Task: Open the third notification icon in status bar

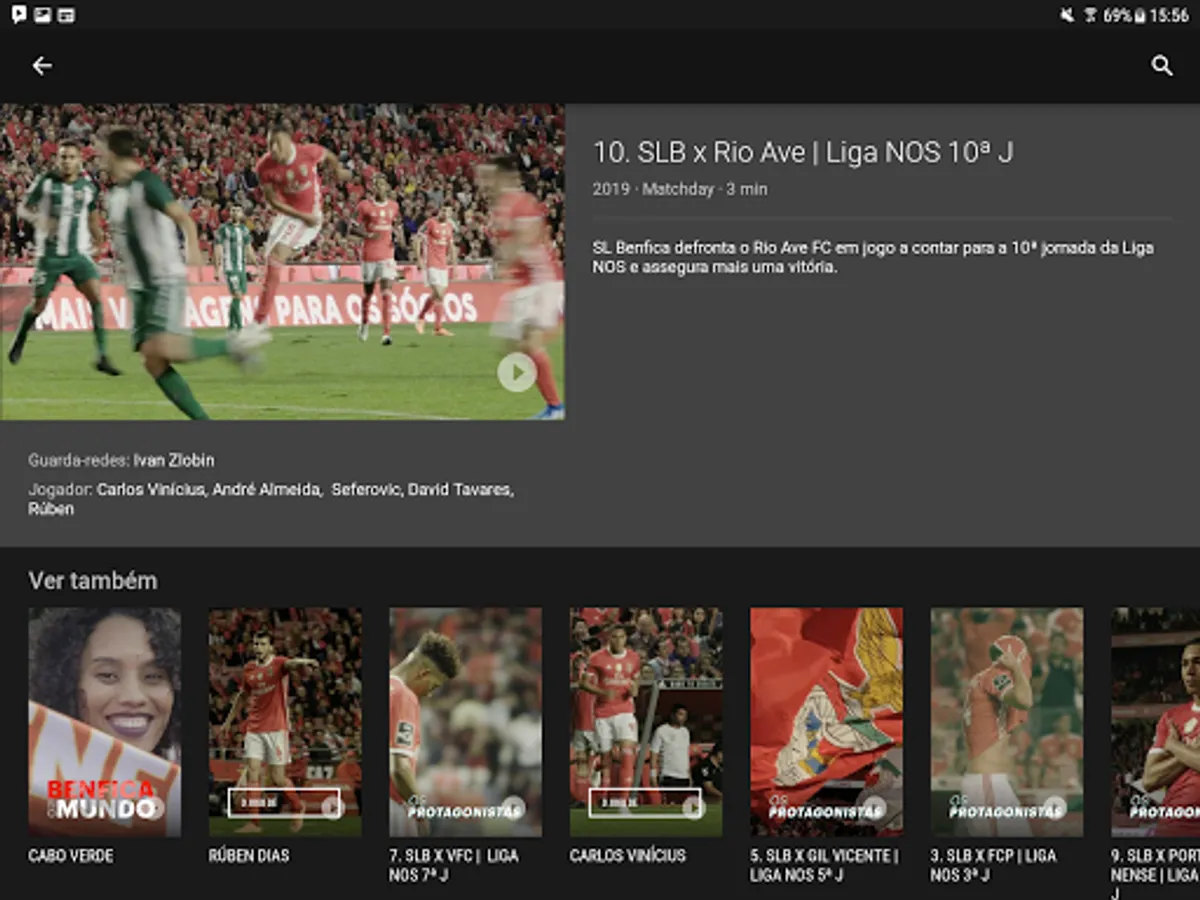Action: [66, 15]
